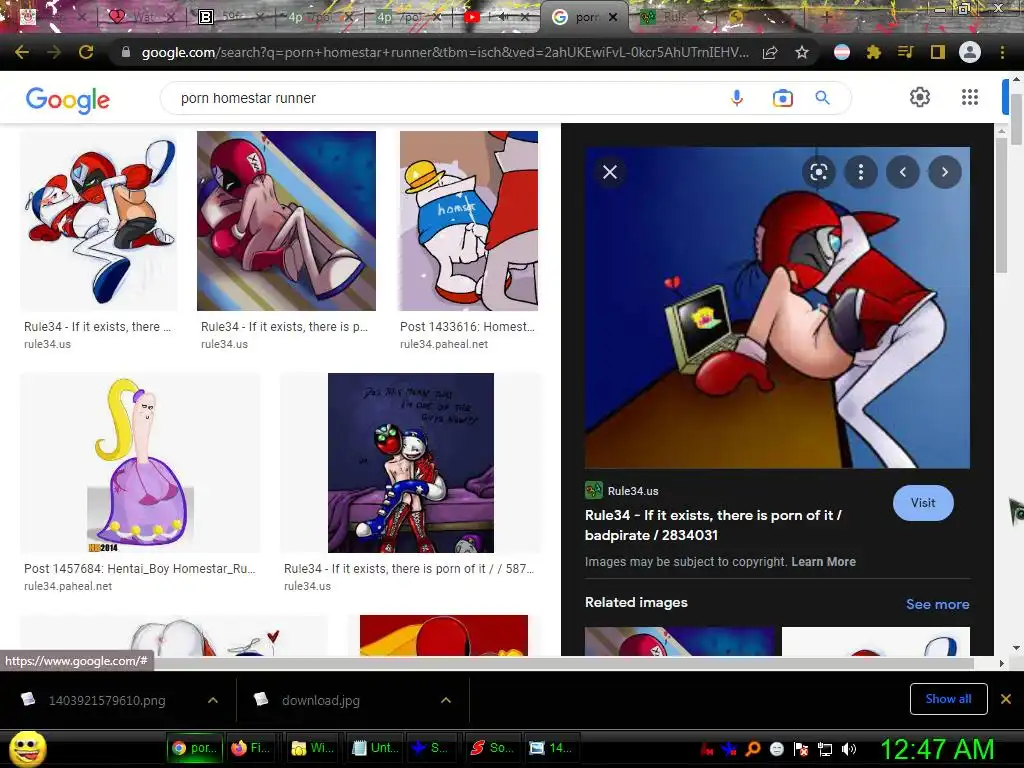The width and height of the screenshot is (1024, 768).
Task: Open the volume icon in system tray
Action: click(x=849, y=749)
